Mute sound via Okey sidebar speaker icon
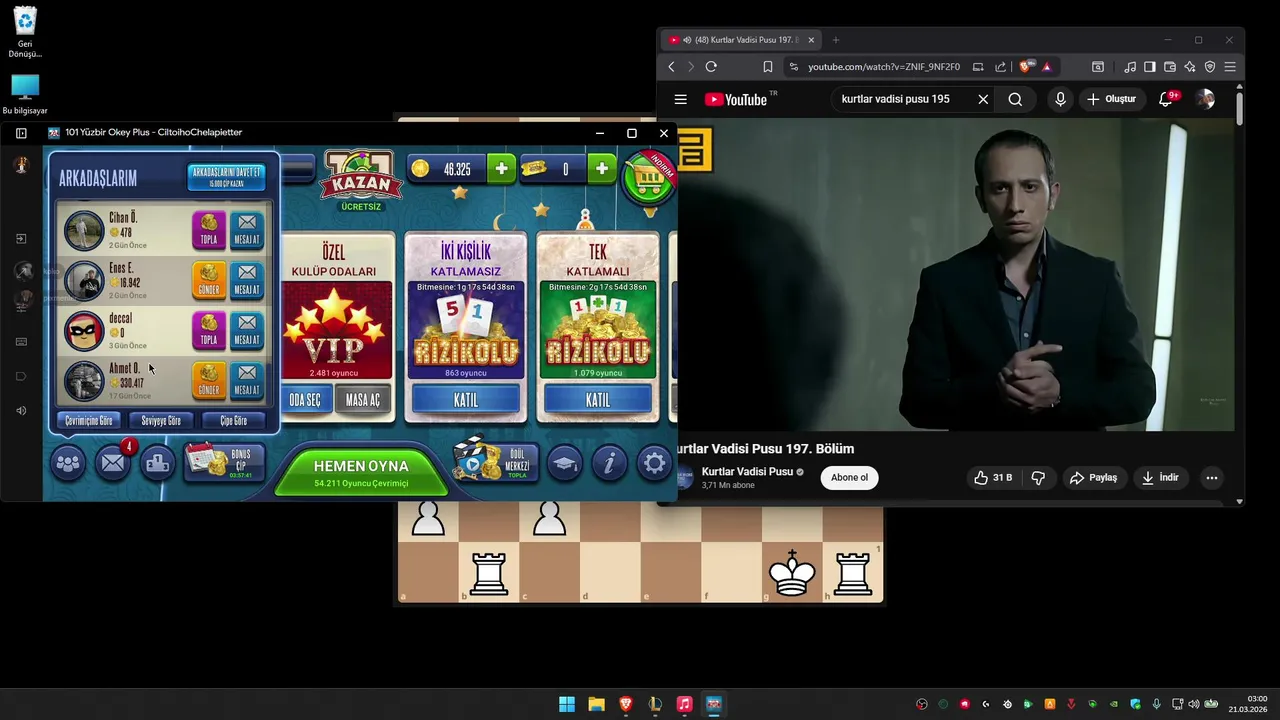Screen dimensions: 1280x720 pos(21,410)
